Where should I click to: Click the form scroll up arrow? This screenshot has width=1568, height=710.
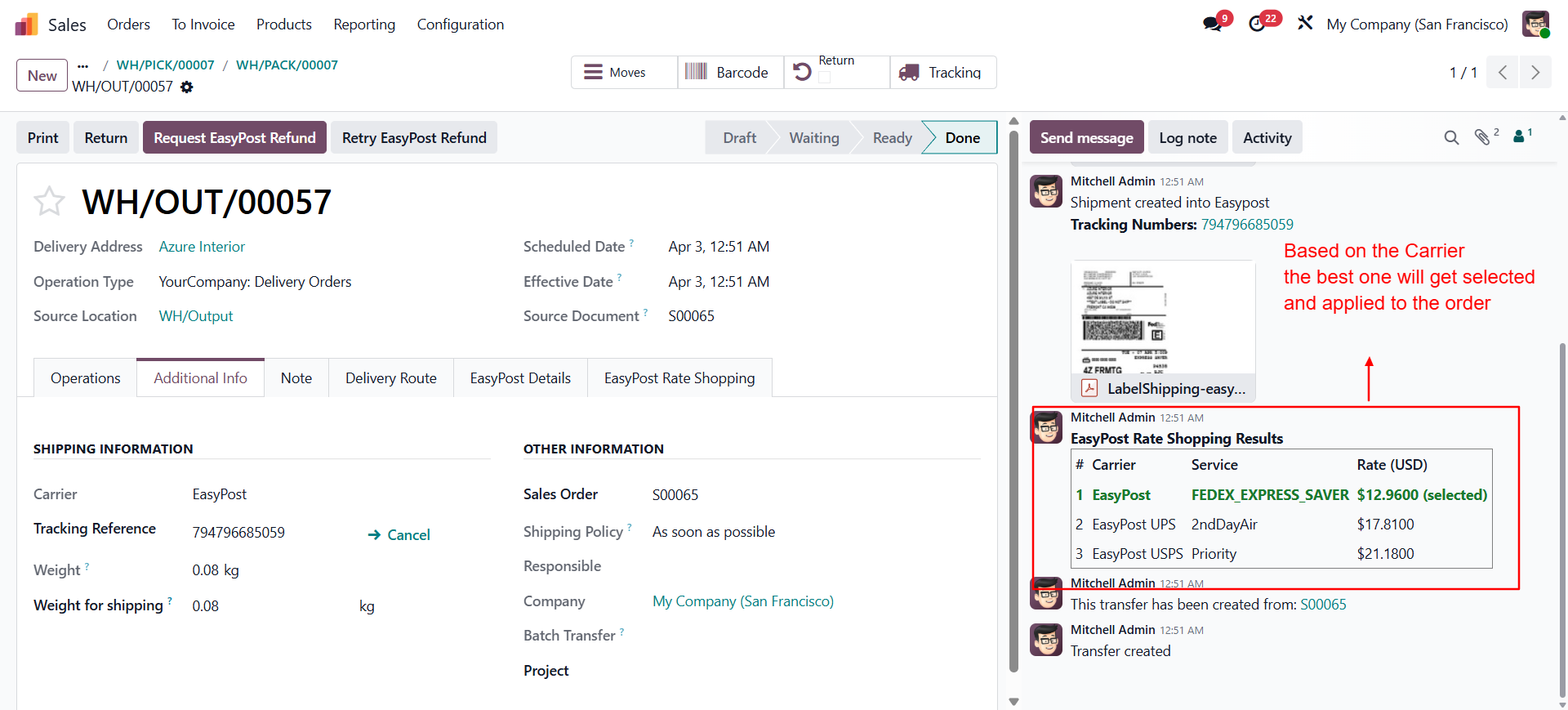1013,121
